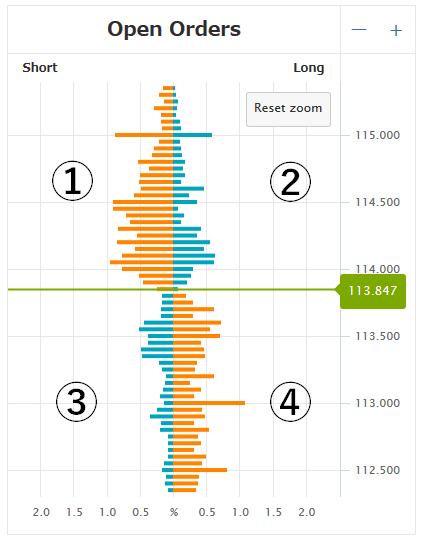Select the circled number 1 marker
This screenshot has width=426, height=537.
pos(72,181)
